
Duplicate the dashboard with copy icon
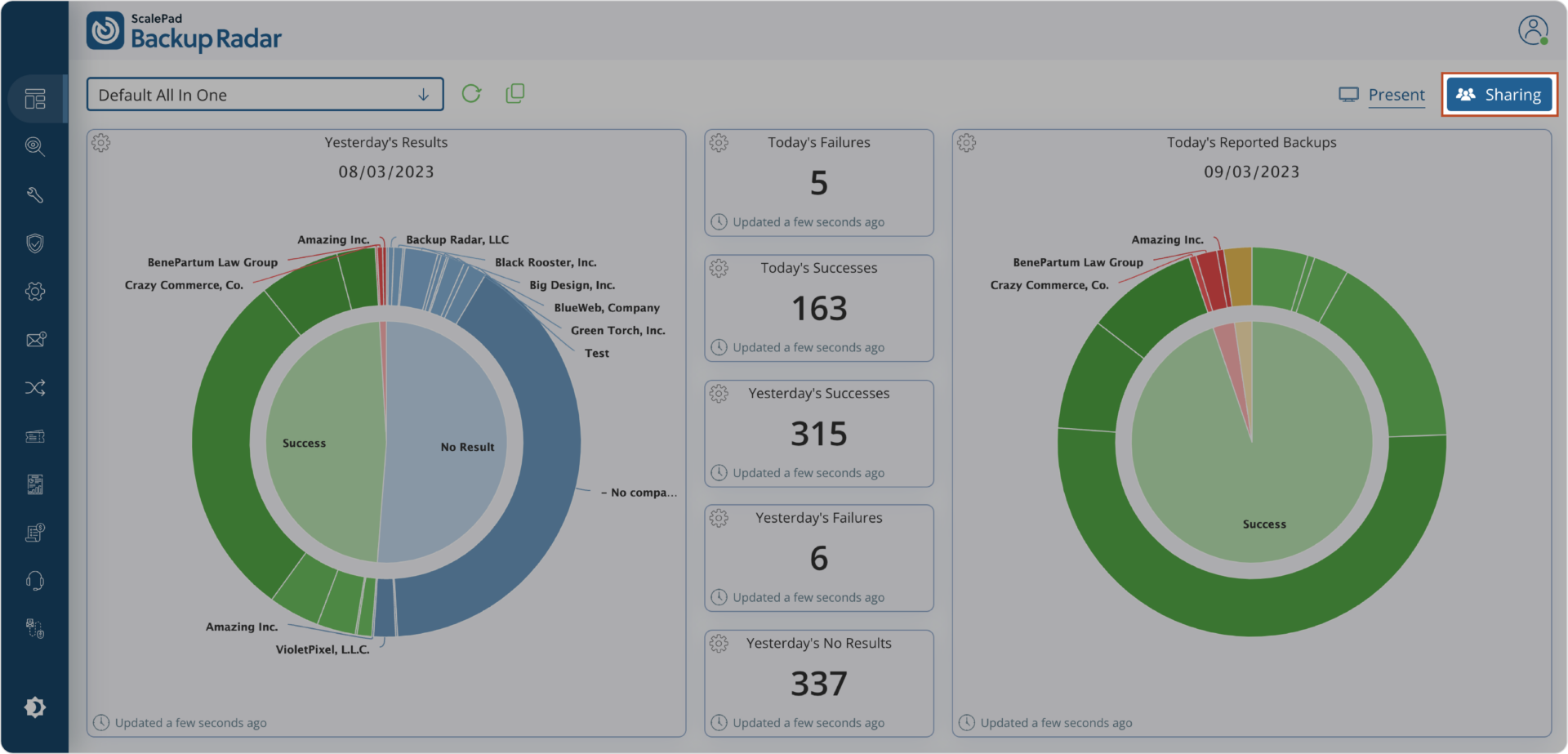[x=515, y=94]
